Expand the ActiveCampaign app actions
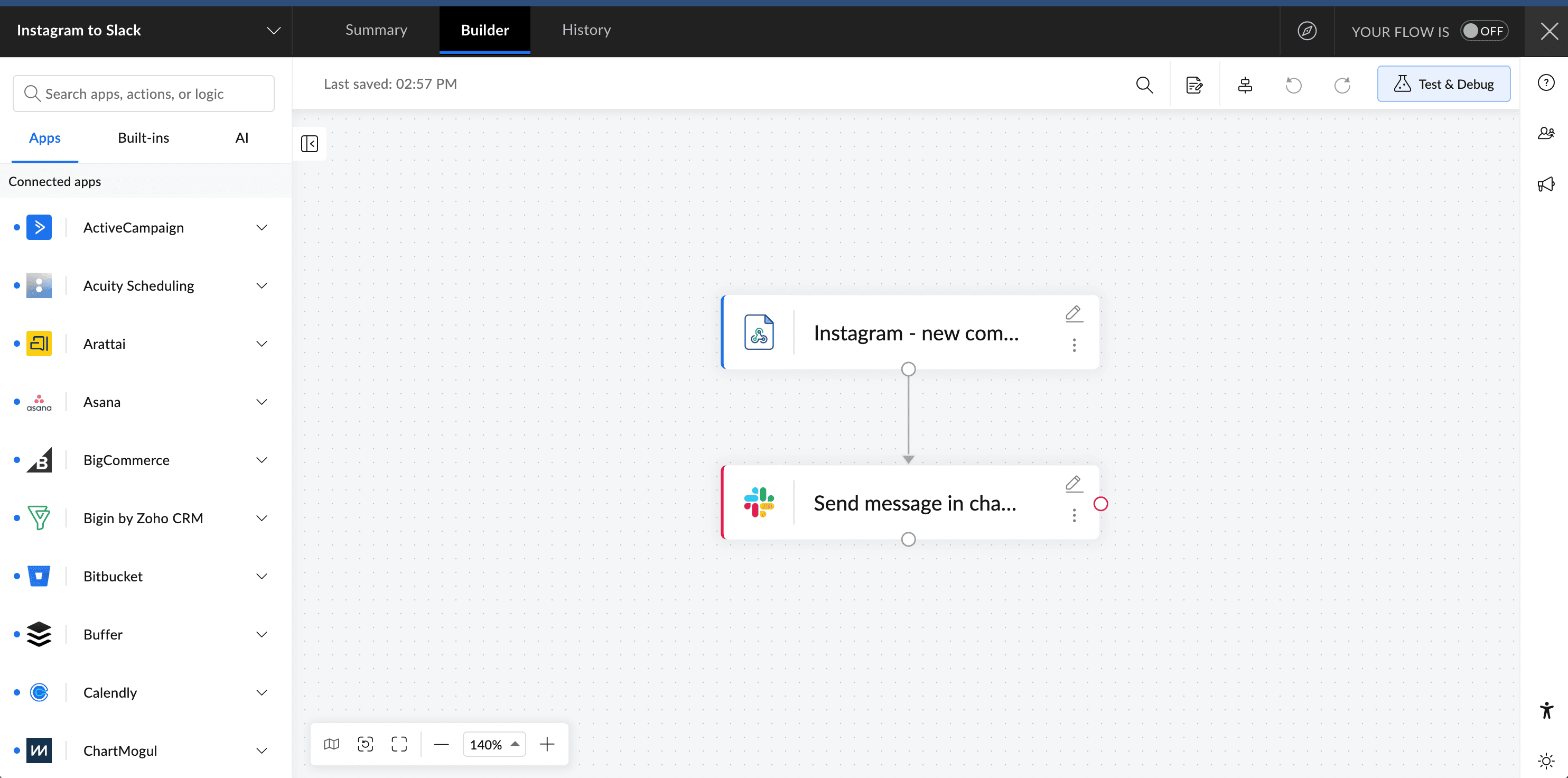 pyautogui.click(x=262, y=228)
